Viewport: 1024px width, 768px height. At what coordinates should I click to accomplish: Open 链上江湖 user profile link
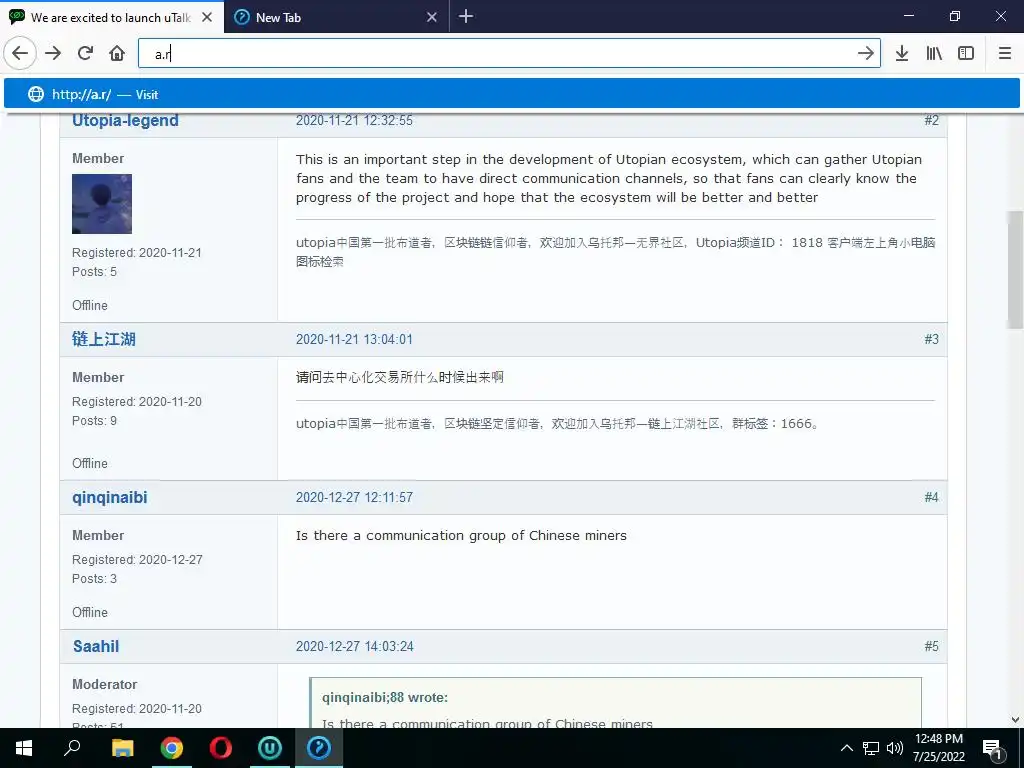tap(104, 339)
